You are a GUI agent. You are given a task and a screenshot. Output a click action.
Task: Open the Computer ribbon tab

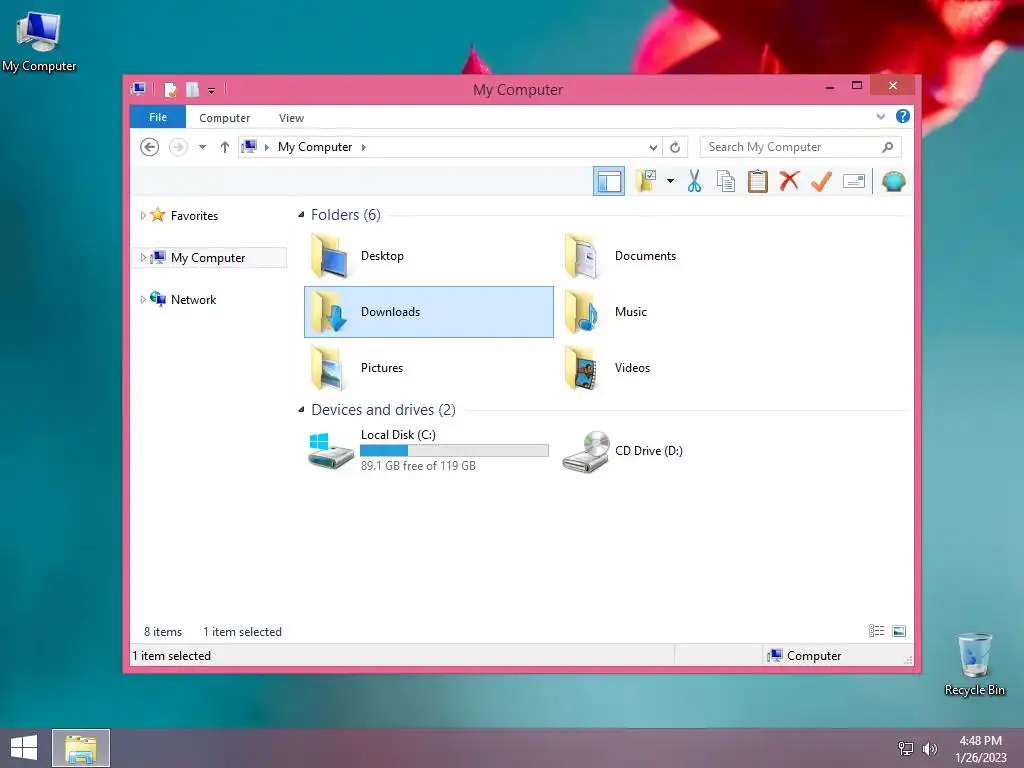click(x=225, y=118)
